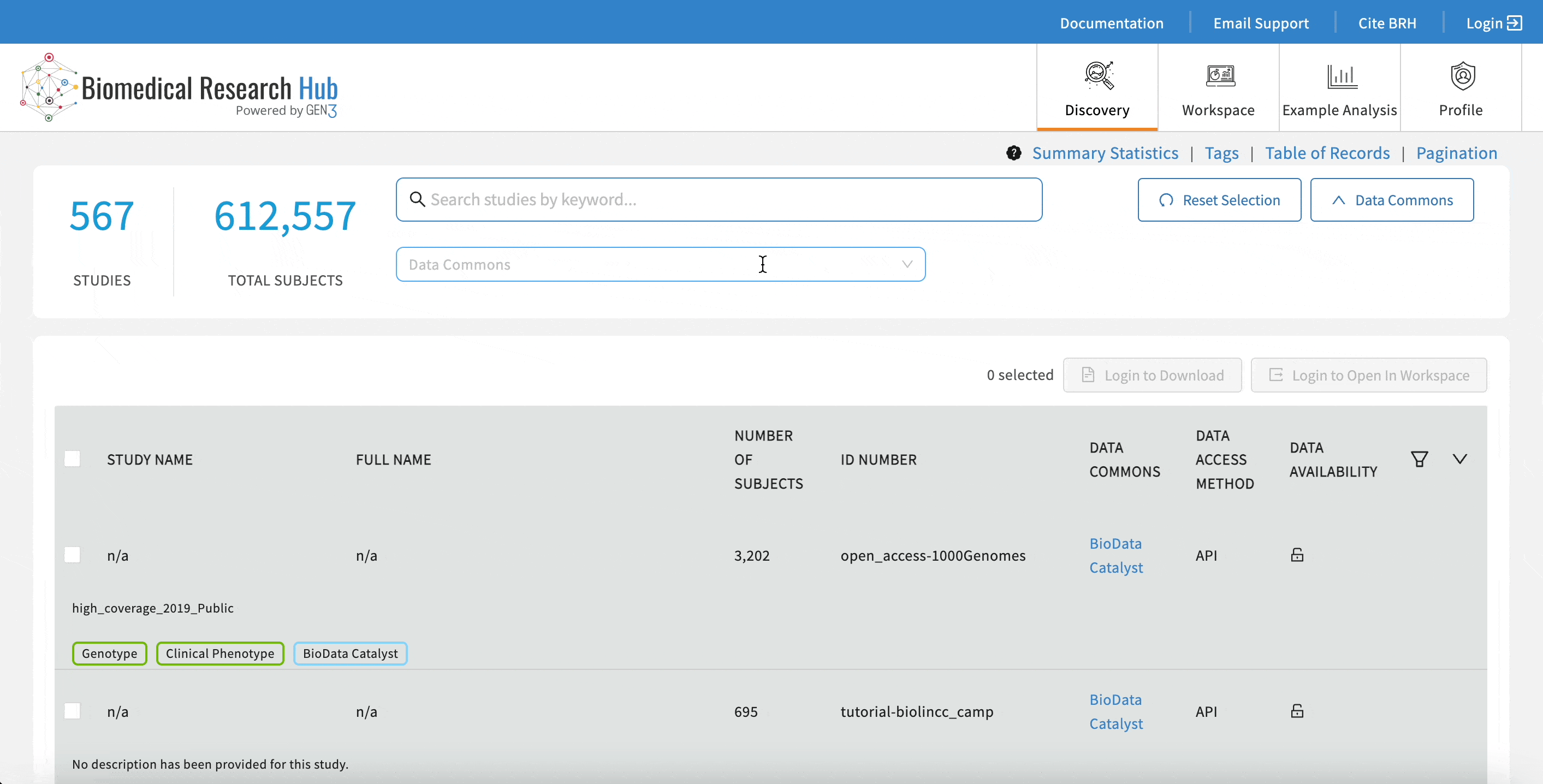This screenshot has height=784, width=1543.
Task: Expand the Data Commons button top-right
Action: 1393,199
